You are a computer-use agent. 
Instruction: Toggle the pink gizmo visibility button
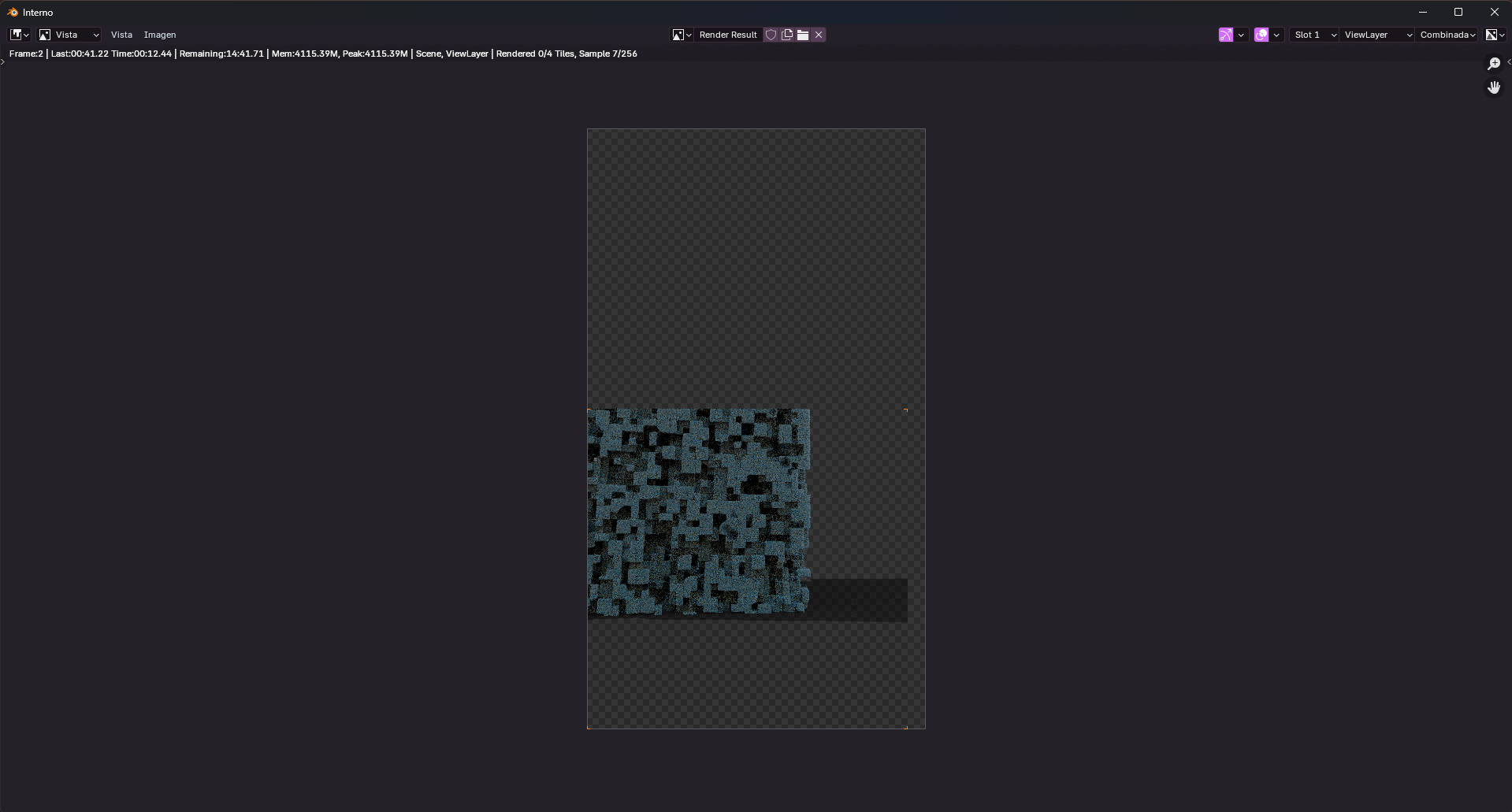[x=1226, y=35]
